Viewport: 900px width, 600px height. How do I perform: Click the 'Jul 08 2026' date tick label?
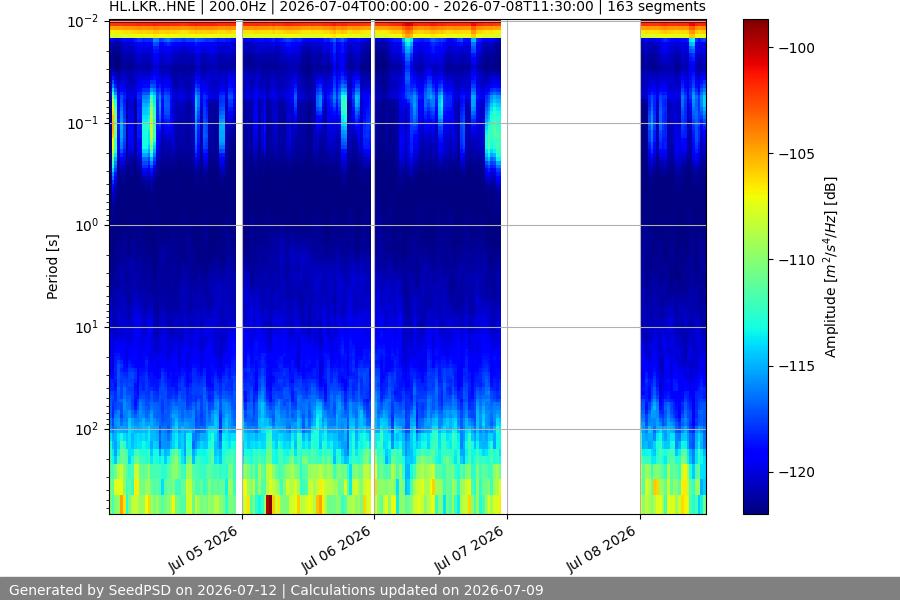[x=601, y=549]
